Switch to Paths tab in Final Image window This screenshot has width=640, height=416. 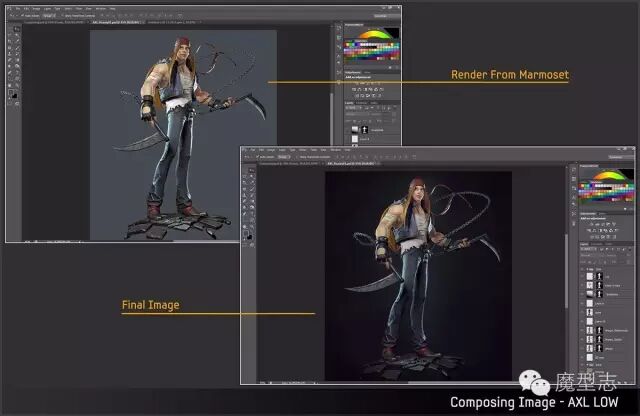click(609, 244)
